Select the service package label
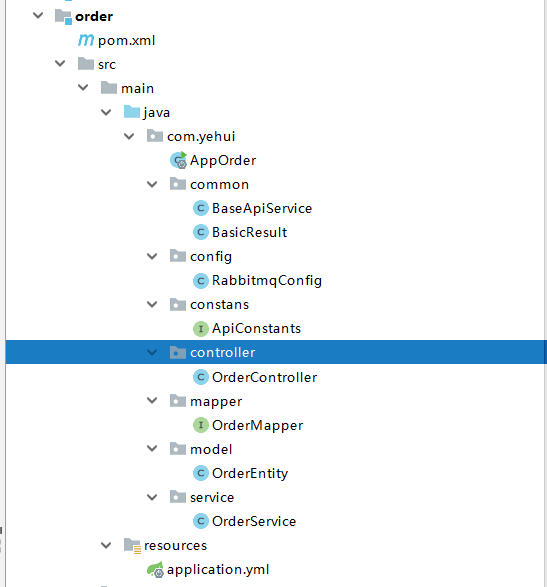Screen dimensions: 547x587 coord(212,498)
